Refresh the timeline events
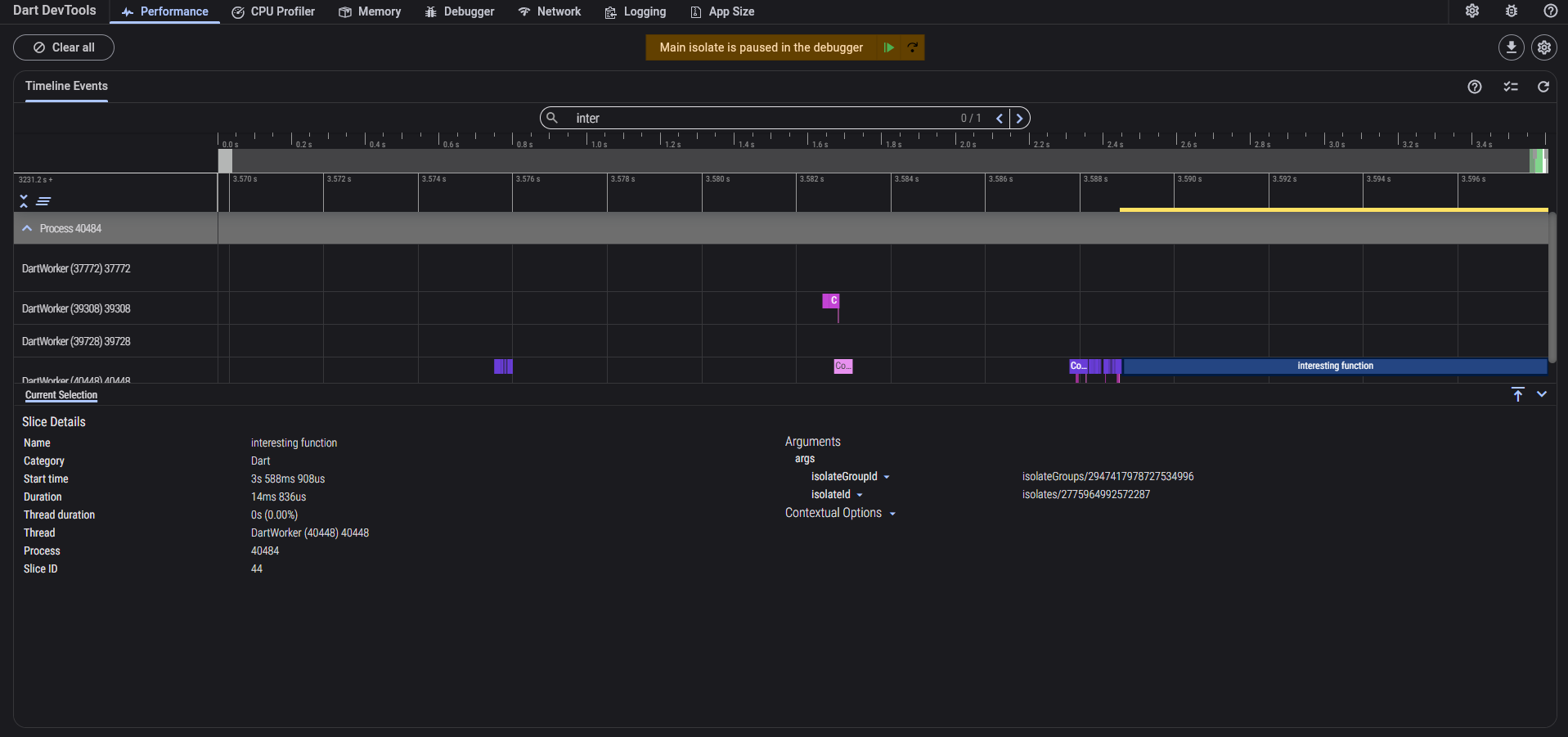This screenshot has width=1568, height=737. (x=1543, y=87)
